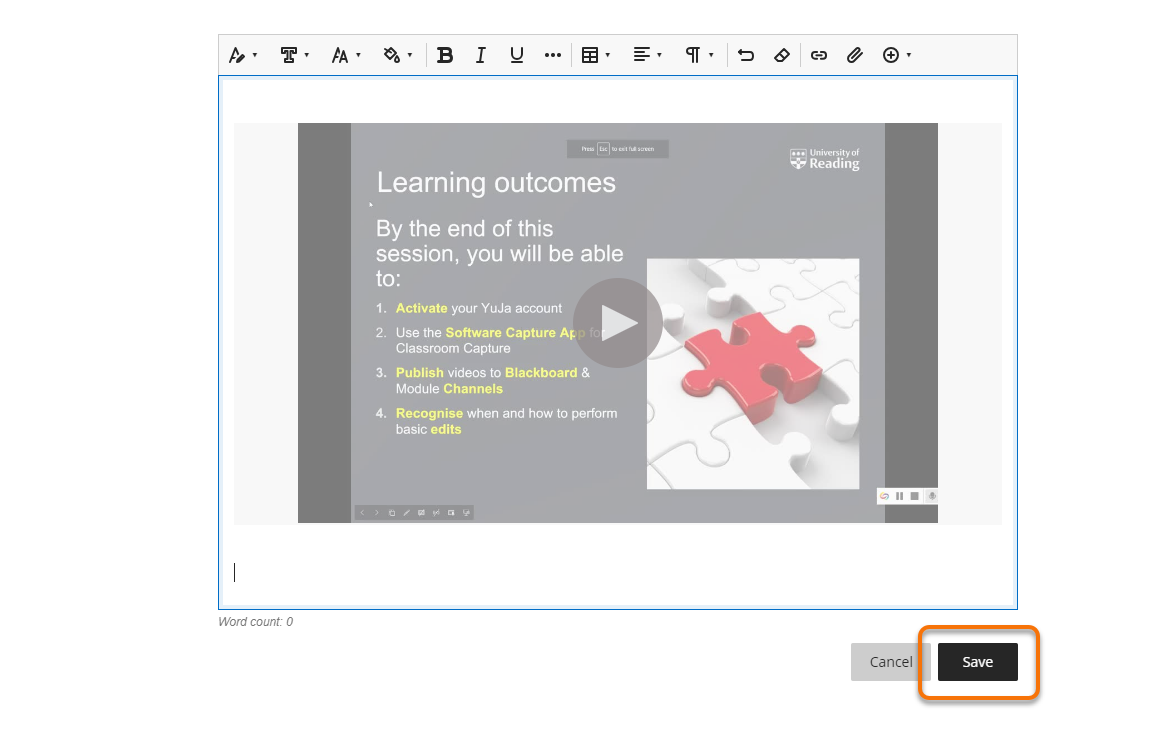Click the 'Learning outcomes' slide heading
The width and height of the screenshot is (1160, 750).
point(496,183)
